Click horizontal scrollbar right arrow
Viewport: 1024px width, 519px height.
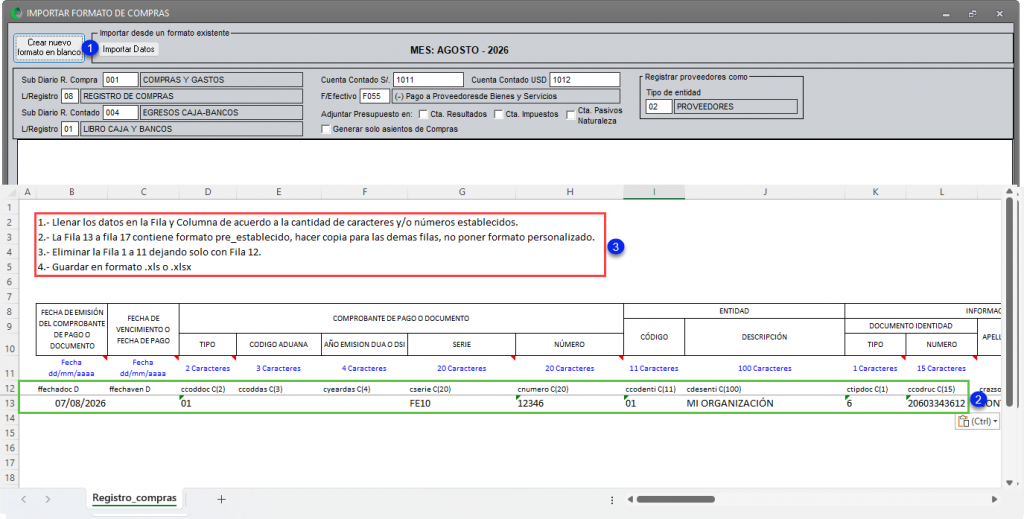pos(994,499)
